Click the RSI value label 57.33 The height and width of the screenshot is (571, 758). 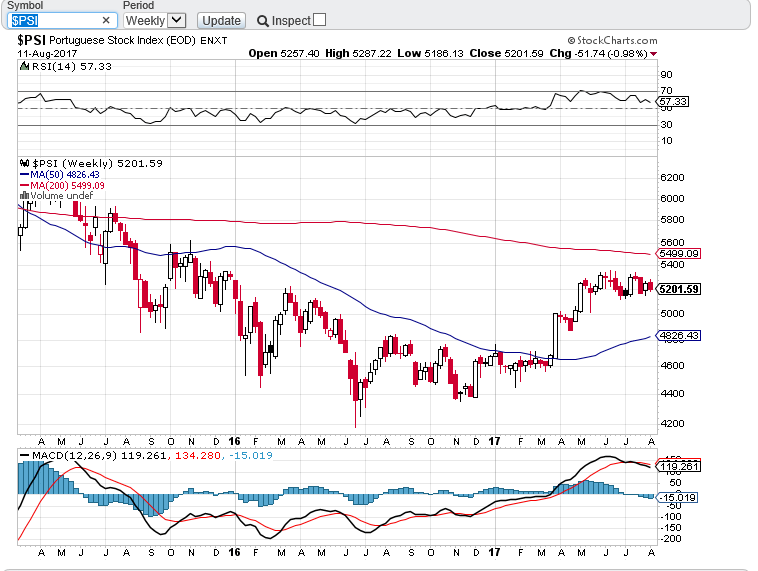(673, 102)
